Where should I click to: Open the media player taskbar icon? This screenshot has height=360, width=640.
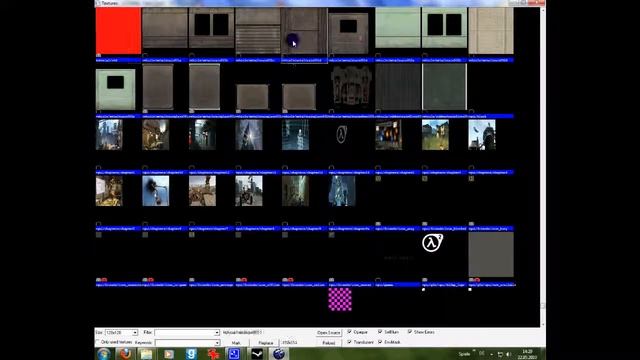coord(169,353)
